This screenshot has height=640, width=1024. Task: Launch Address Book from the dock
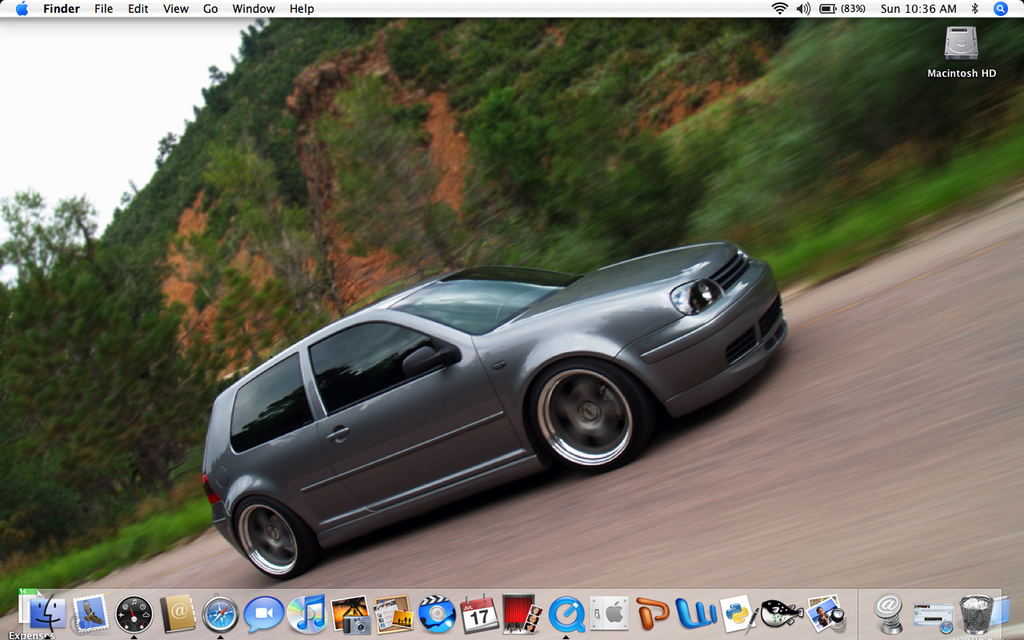177,613
